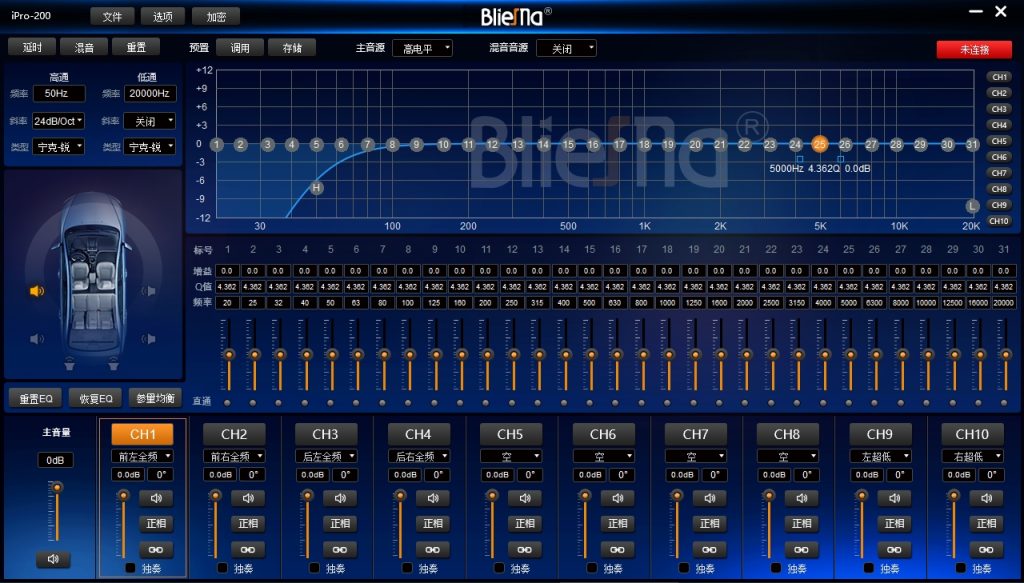Open the 低通 filter 类型 dropdown
This screenshot has width=1024, height=583.
pyautogui.click(x=150, y=147)
